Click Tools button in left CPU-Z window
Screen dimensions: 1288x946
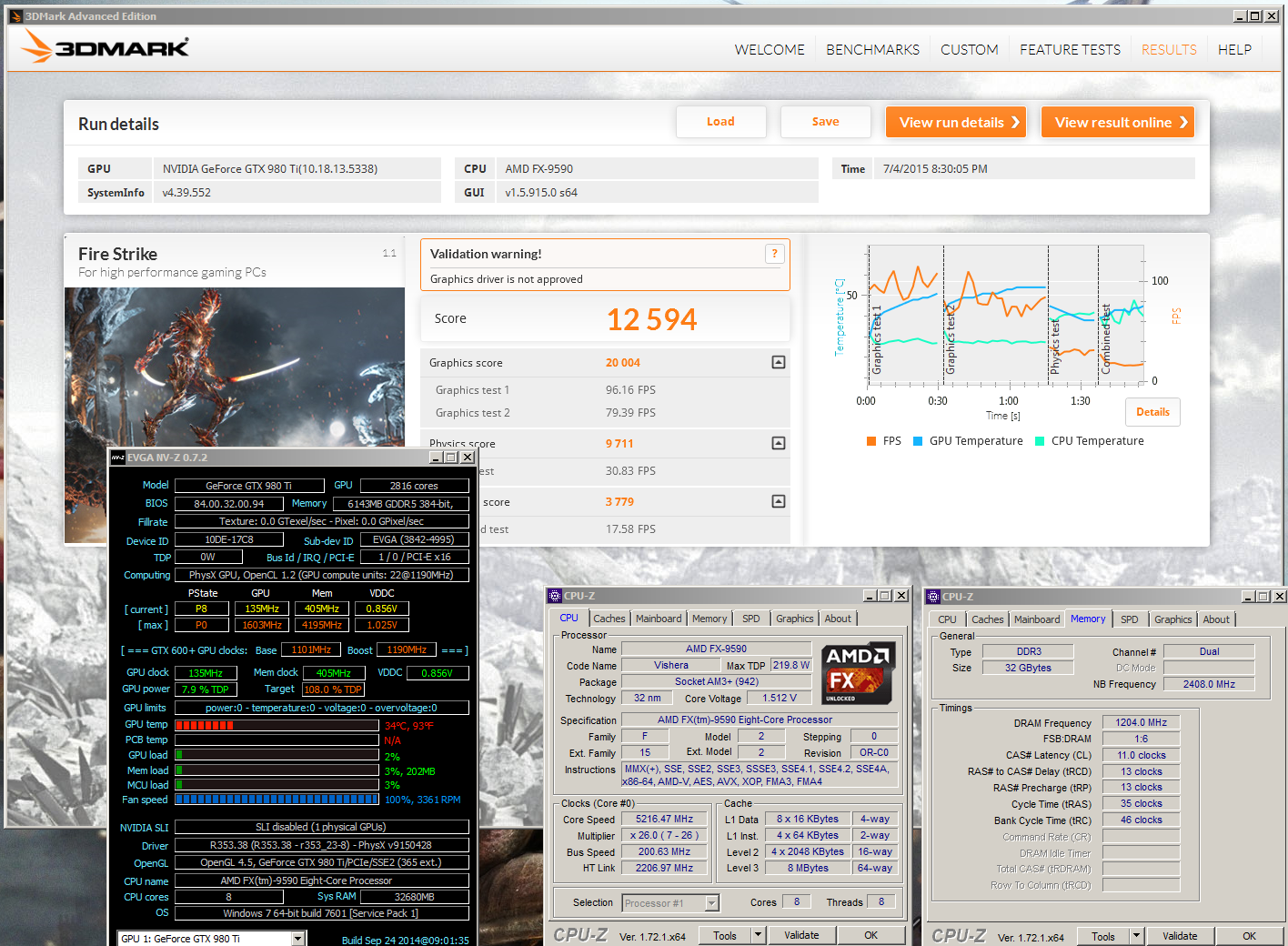click(725, 935)
